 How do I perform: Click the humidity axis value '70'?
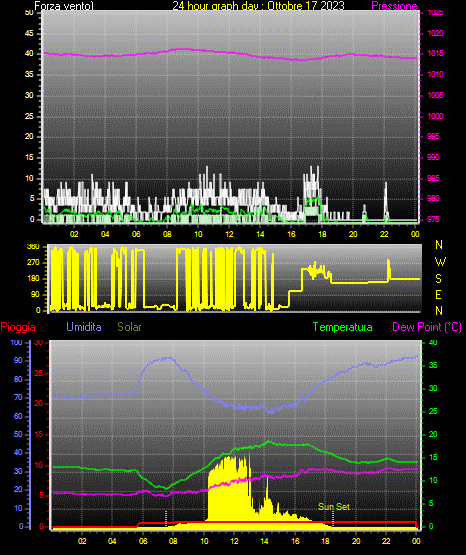tap(18, 397)
